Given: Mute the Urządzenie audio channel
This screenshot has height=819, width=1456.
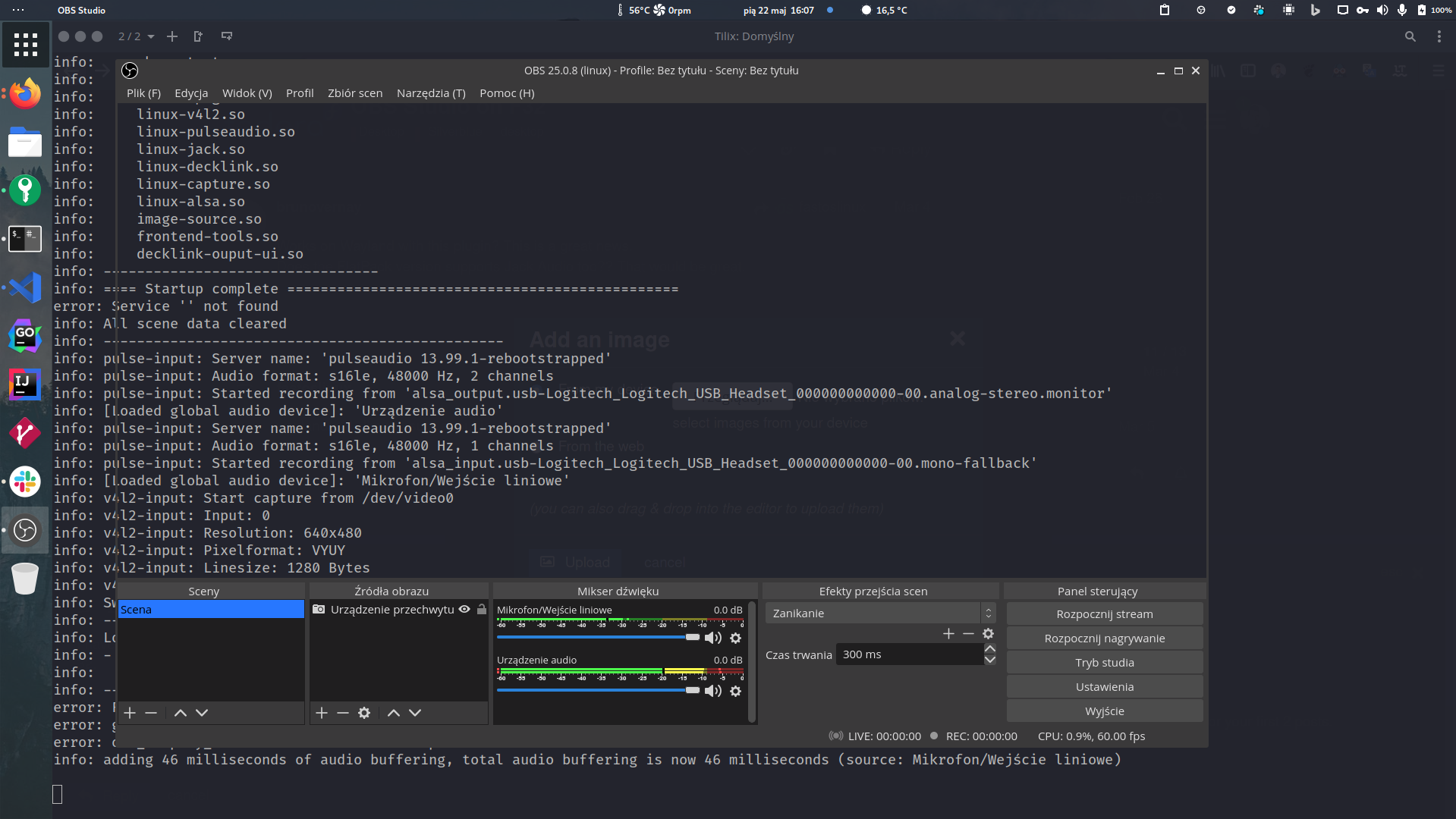Looking at the screenshot, I should (712, 692).
